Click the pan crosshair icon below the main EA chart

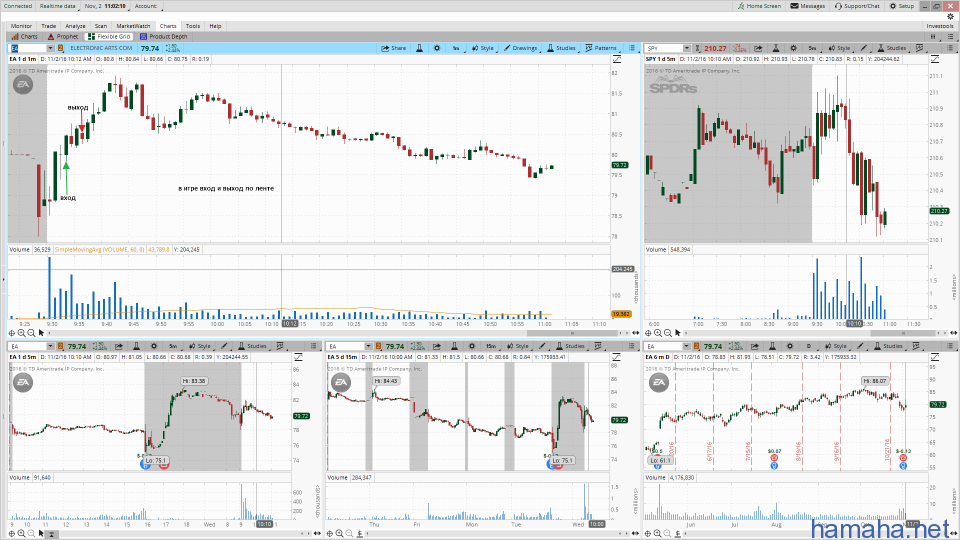(12, 333)
